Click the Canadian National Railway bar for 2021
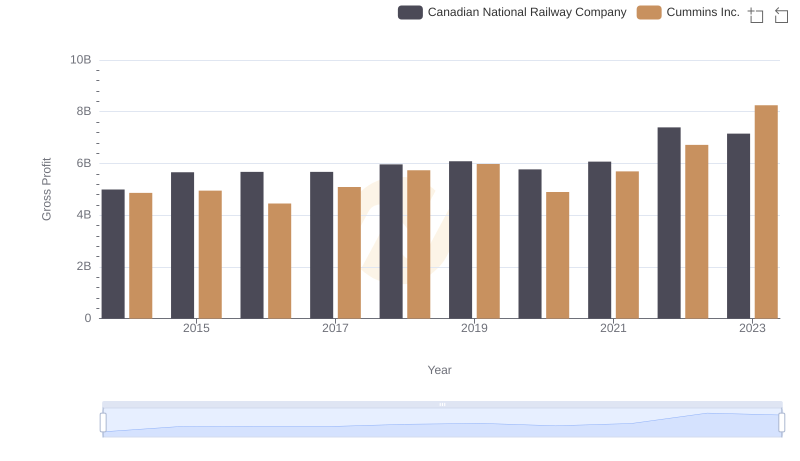Screen dimensions: 800x461 point(599,240)
